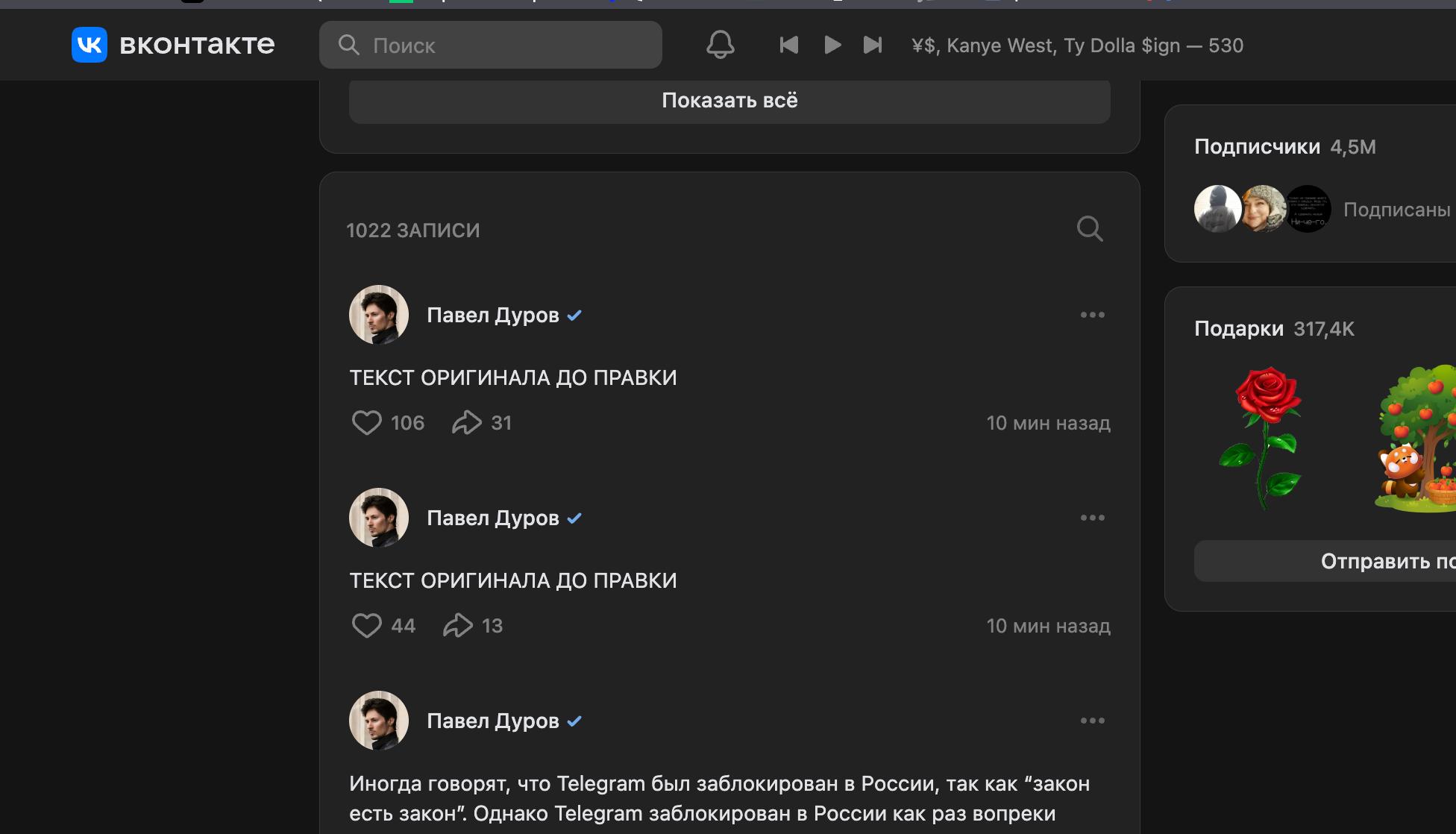Play the current track

pos(832,45)
